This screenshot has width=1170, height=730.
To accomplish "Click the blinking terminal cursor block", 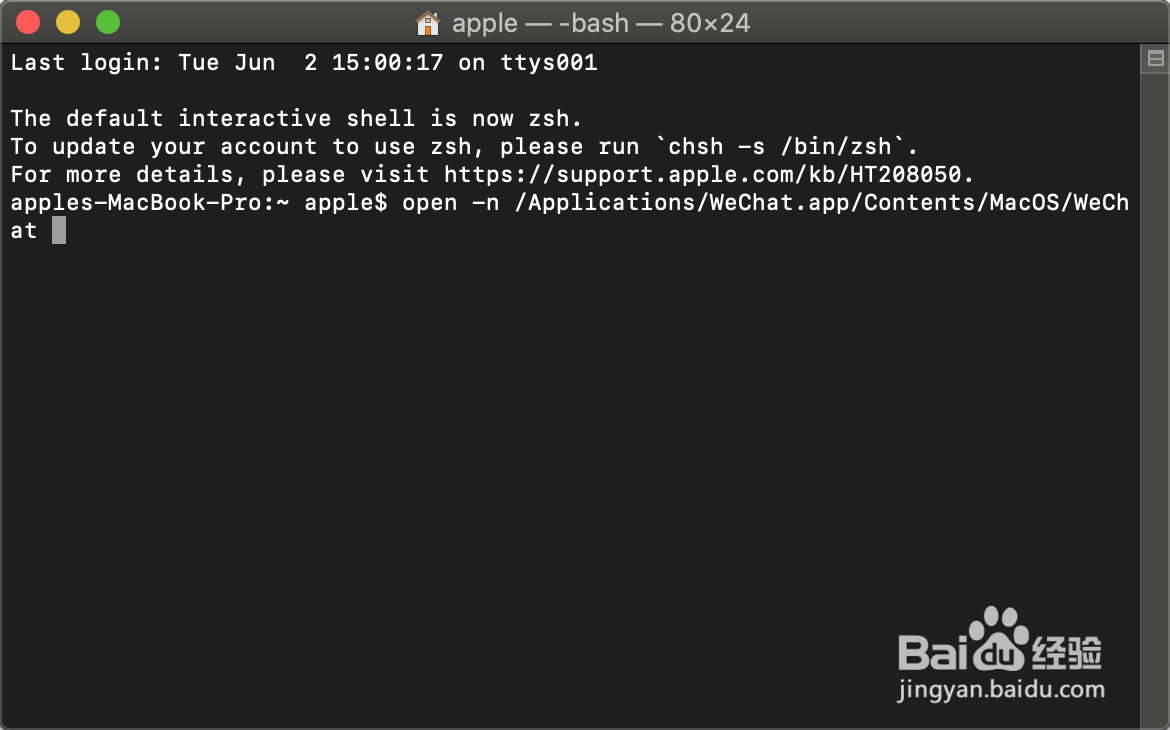I will tap(59, 231).
